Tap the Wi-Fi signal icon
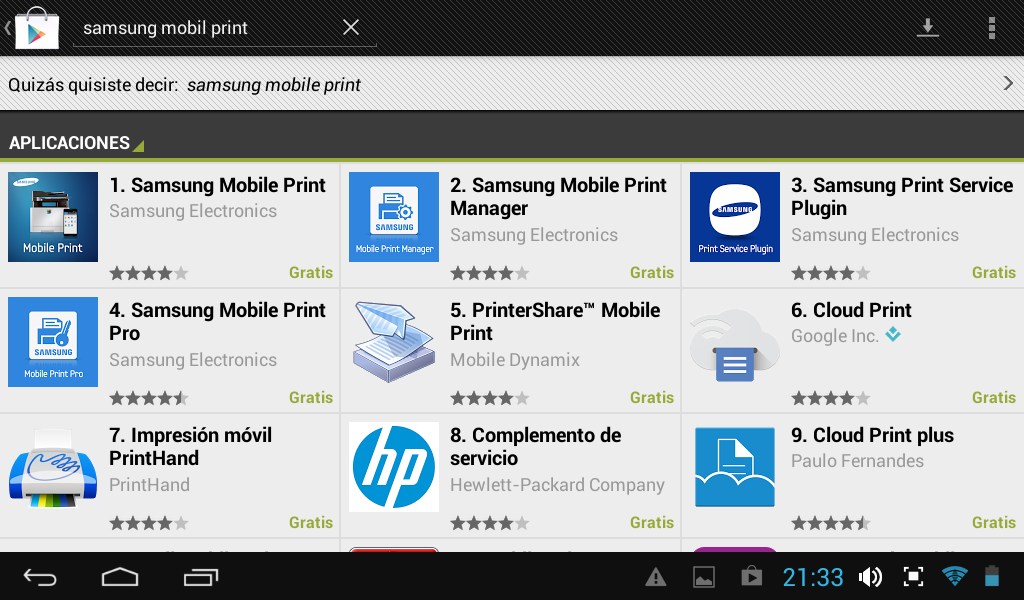1024x600 pixels. [954, 576]
